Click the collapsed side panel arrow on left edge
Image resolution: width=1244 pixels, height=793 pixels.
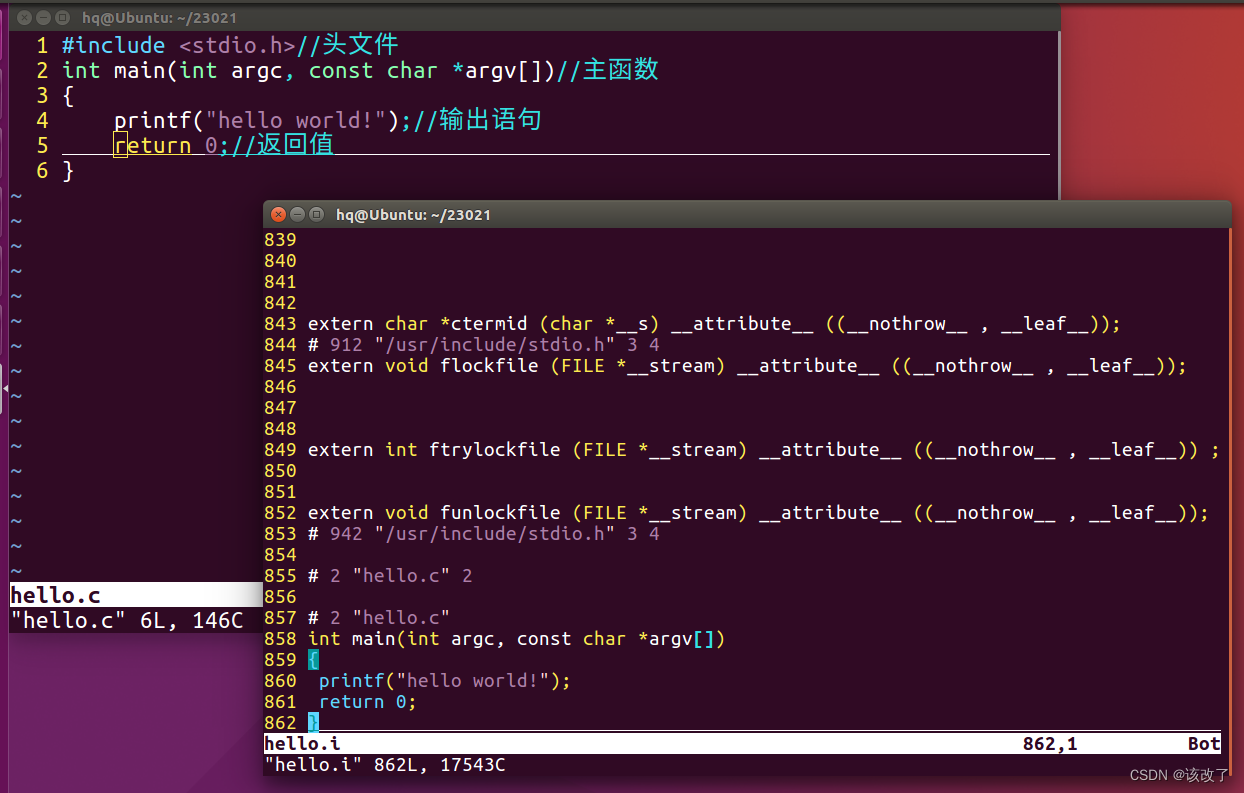pos(4,390)
